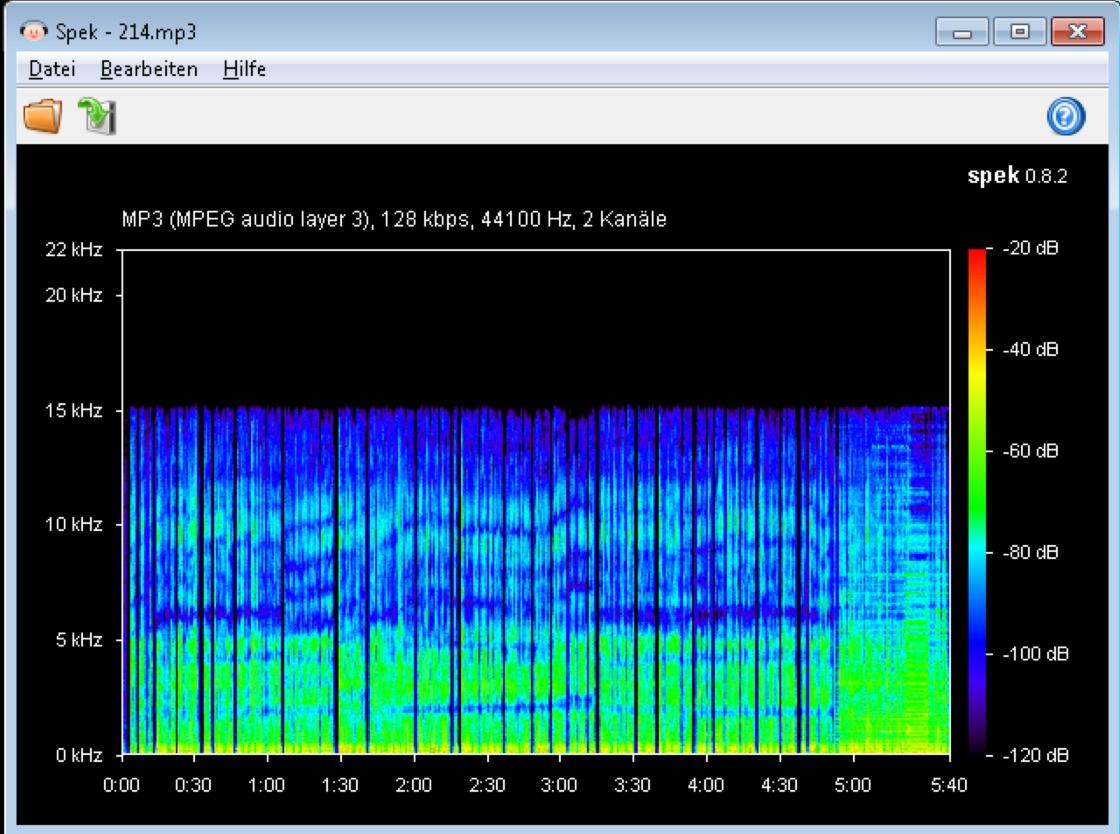Screen dimensions: 1120x834
Task: Open the Bearbeiten menu
Action: (x=149, y=70)
